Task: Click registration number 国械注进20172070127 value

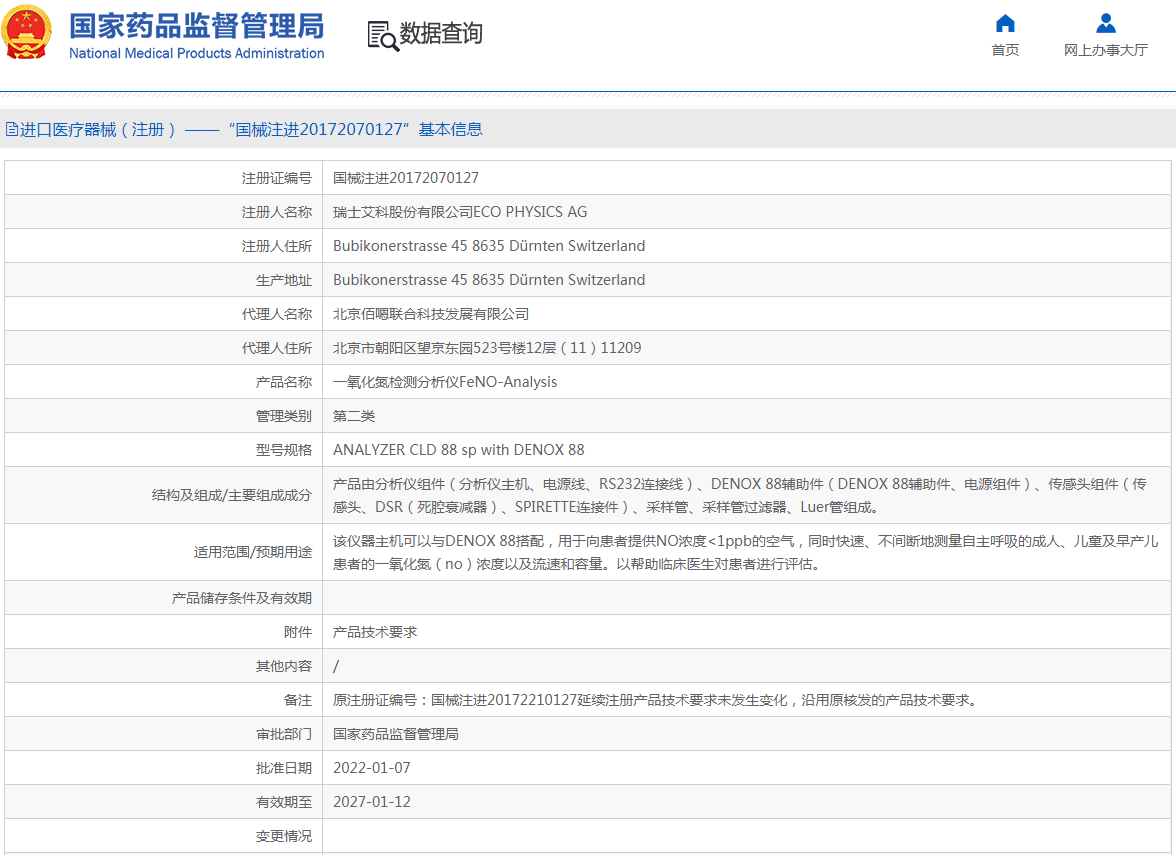Action: coord(406,178)
